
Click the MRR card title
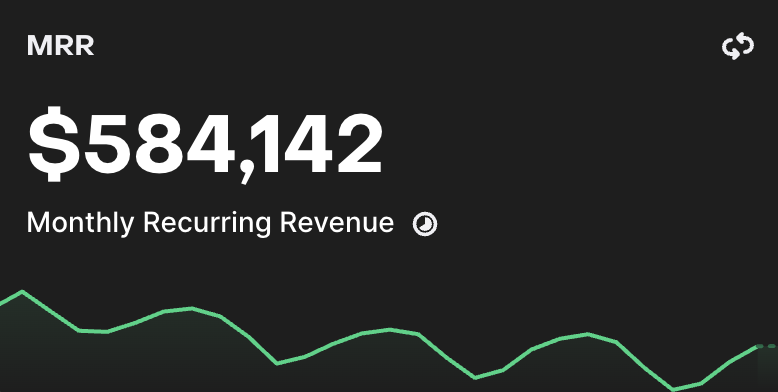[61, 46]
